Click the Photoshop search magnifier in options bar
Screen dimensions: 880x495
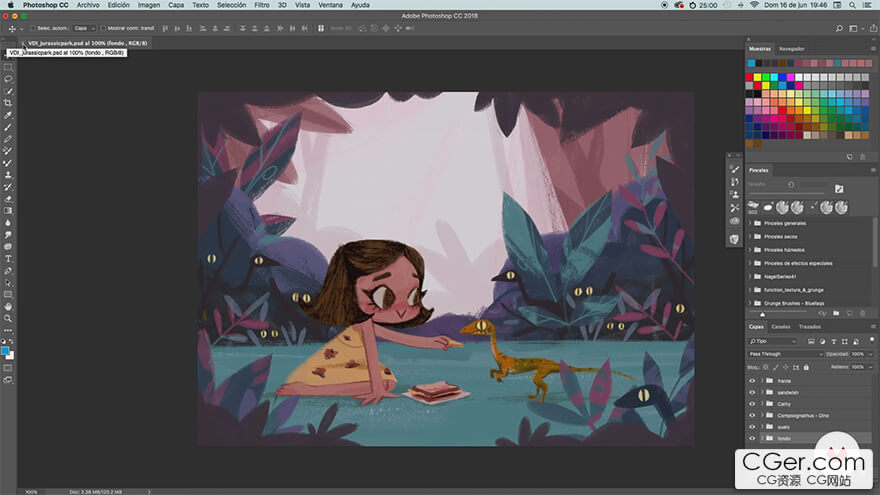click(839, 28)
